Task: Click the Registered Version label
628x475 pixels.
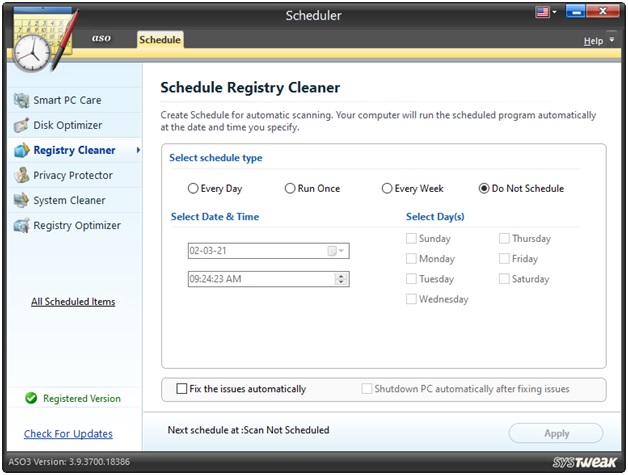Action: click(82, 399)
